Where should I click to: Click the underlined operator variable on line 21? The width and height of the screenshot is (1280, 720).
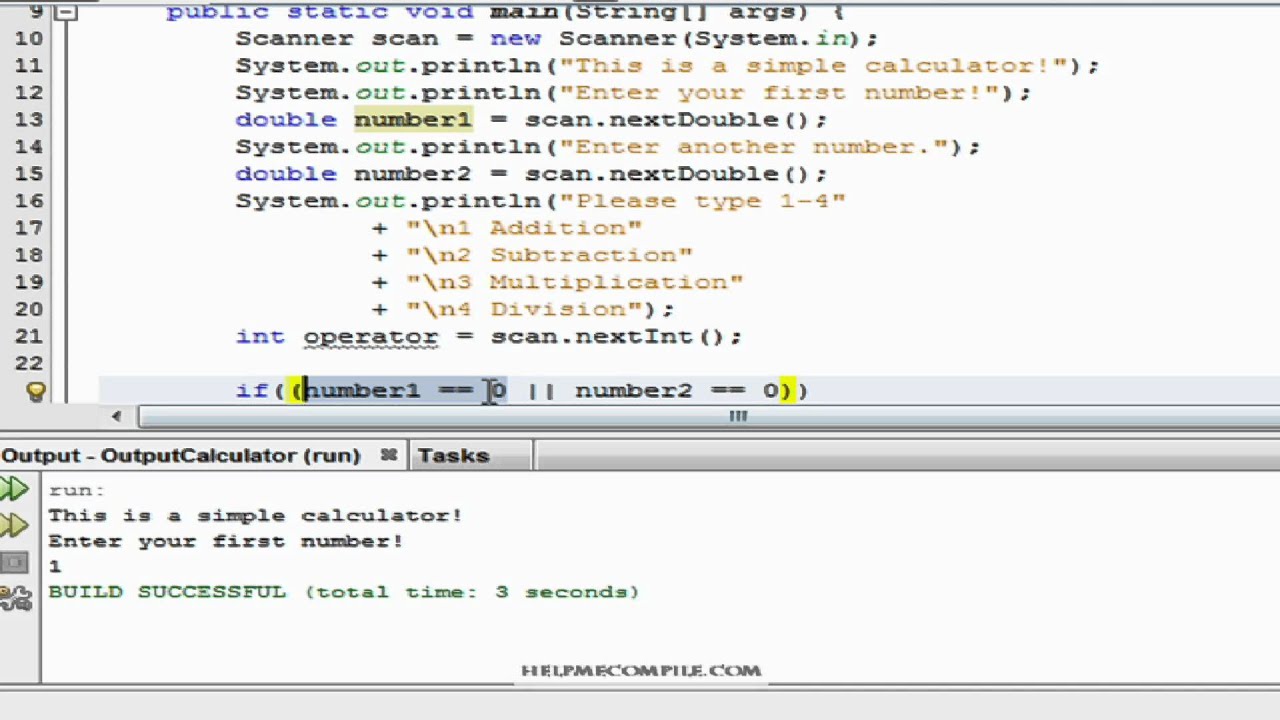coord(370,336)
